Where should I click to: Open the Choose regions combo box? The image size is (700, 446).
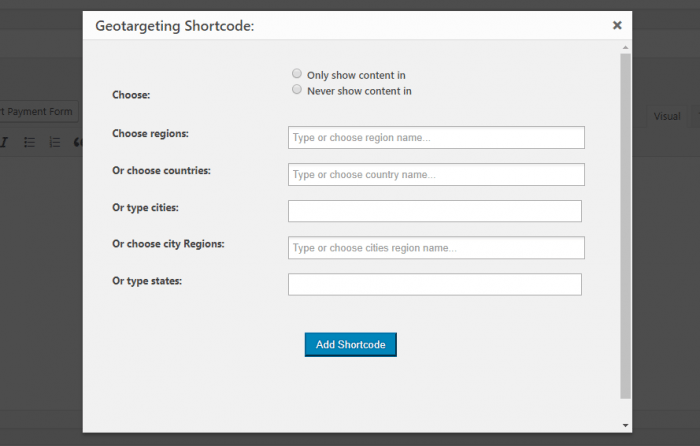tap(436, 138)
